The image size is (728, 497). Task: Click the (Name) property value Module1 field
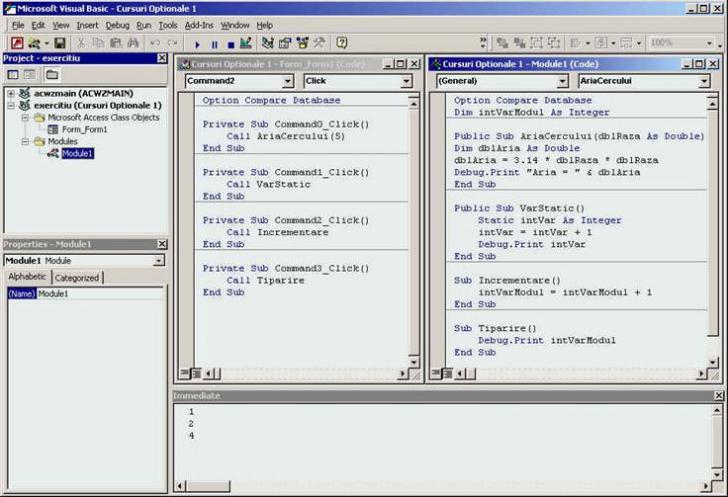(x=99, y=294)
